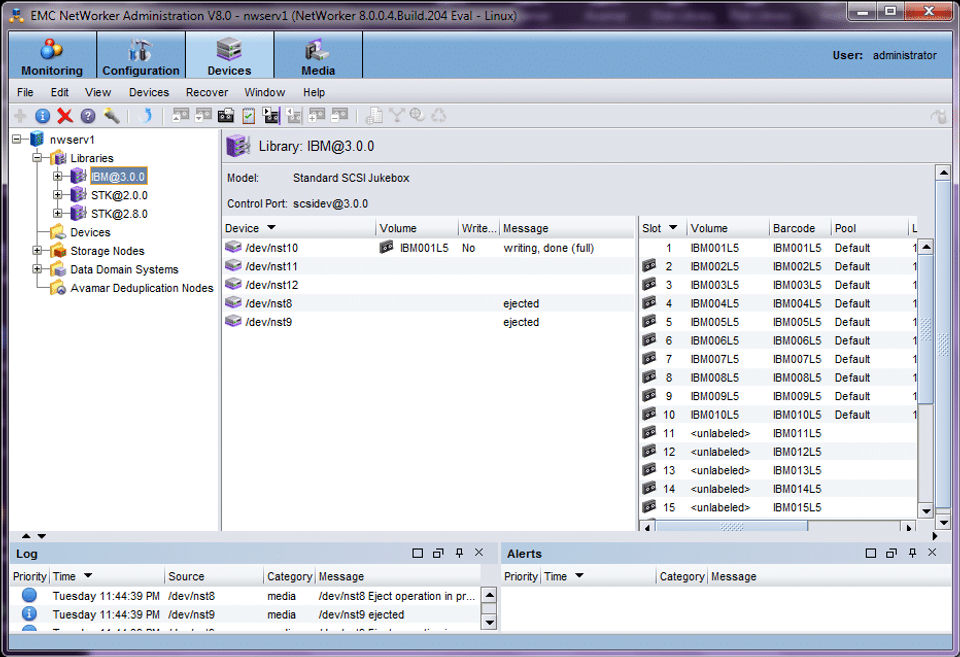960x657 pixels.
Task: Click the red X delete toolbar icon
Action: [65, 115]
